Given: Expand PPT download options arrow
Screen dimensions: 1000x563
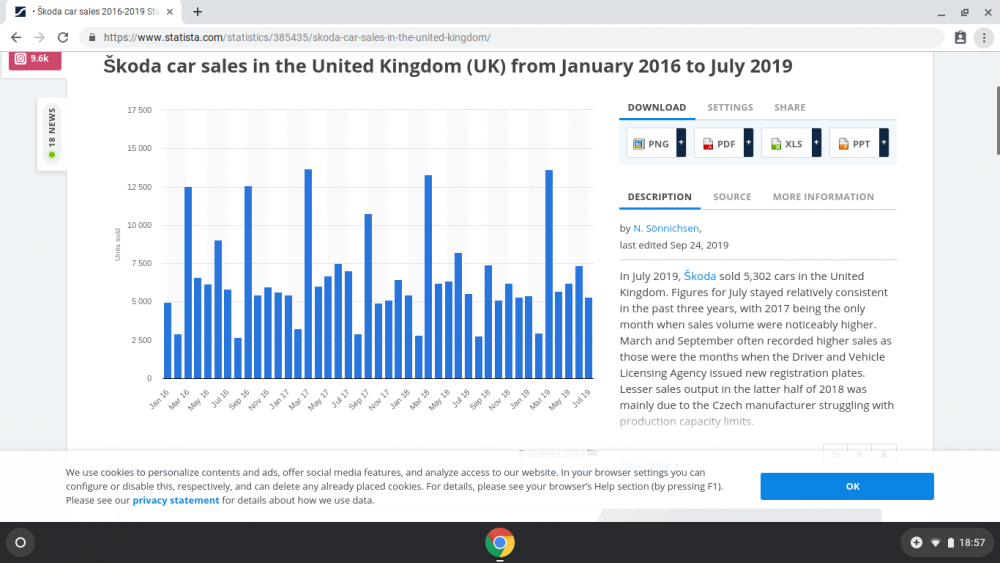Looking at the screenshot, I should (884, 143).
